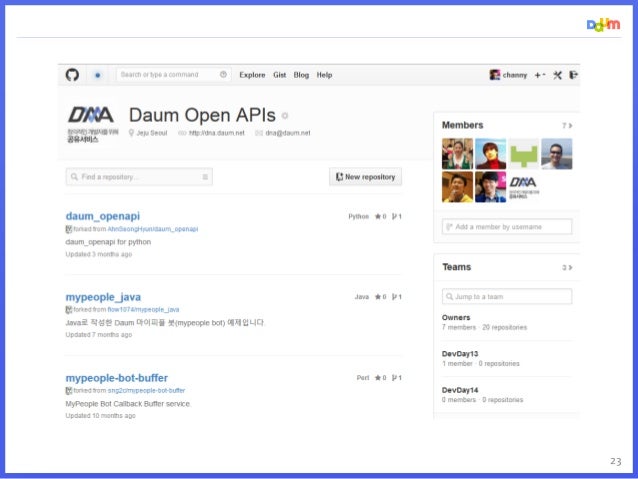Click the fork count of mypeople_java

tap(397, 297)
